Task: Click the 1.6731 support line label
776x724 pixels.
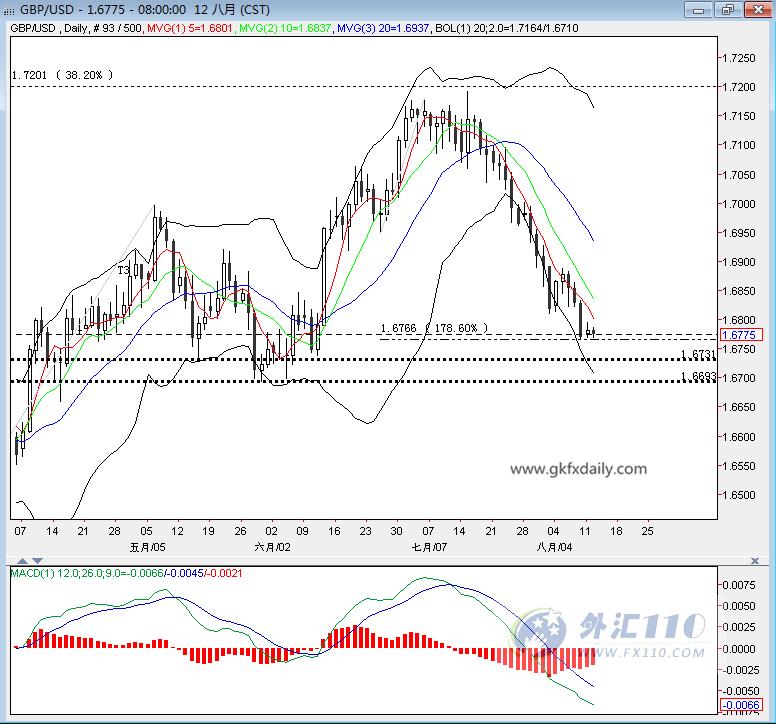Action: [x=698, y=354]
